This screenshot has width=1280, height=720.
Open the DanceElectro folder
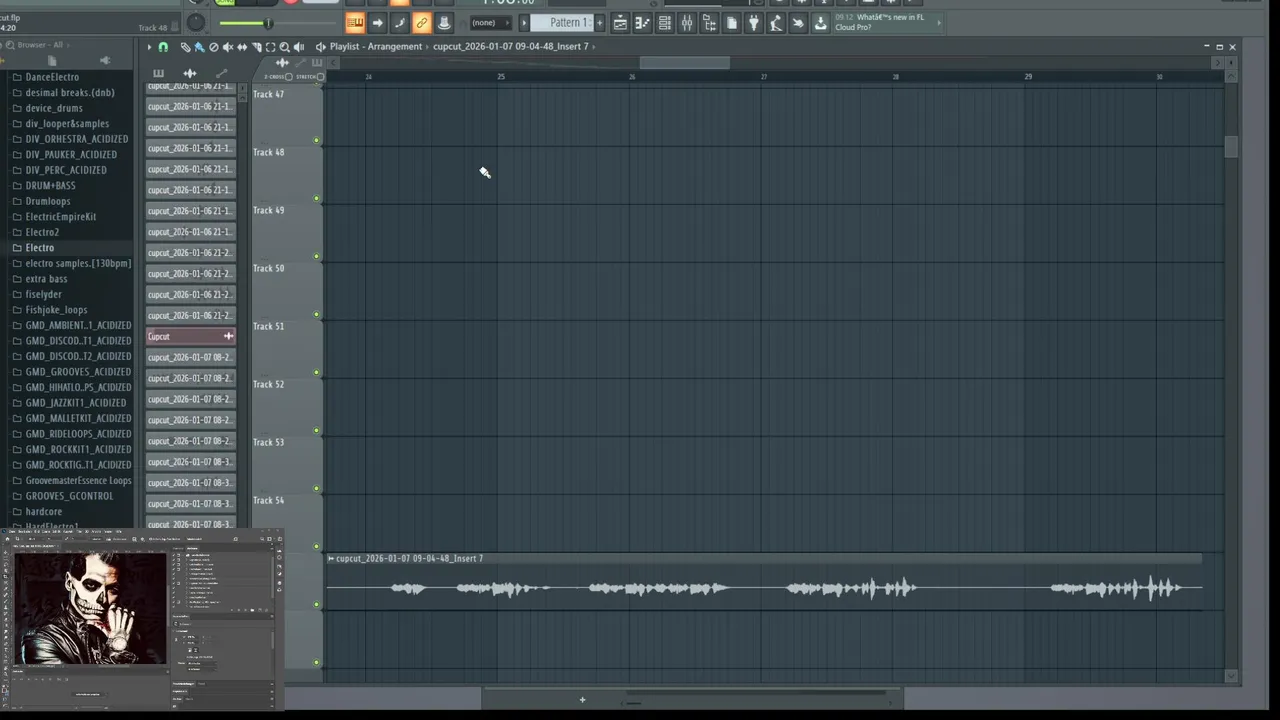52,77
